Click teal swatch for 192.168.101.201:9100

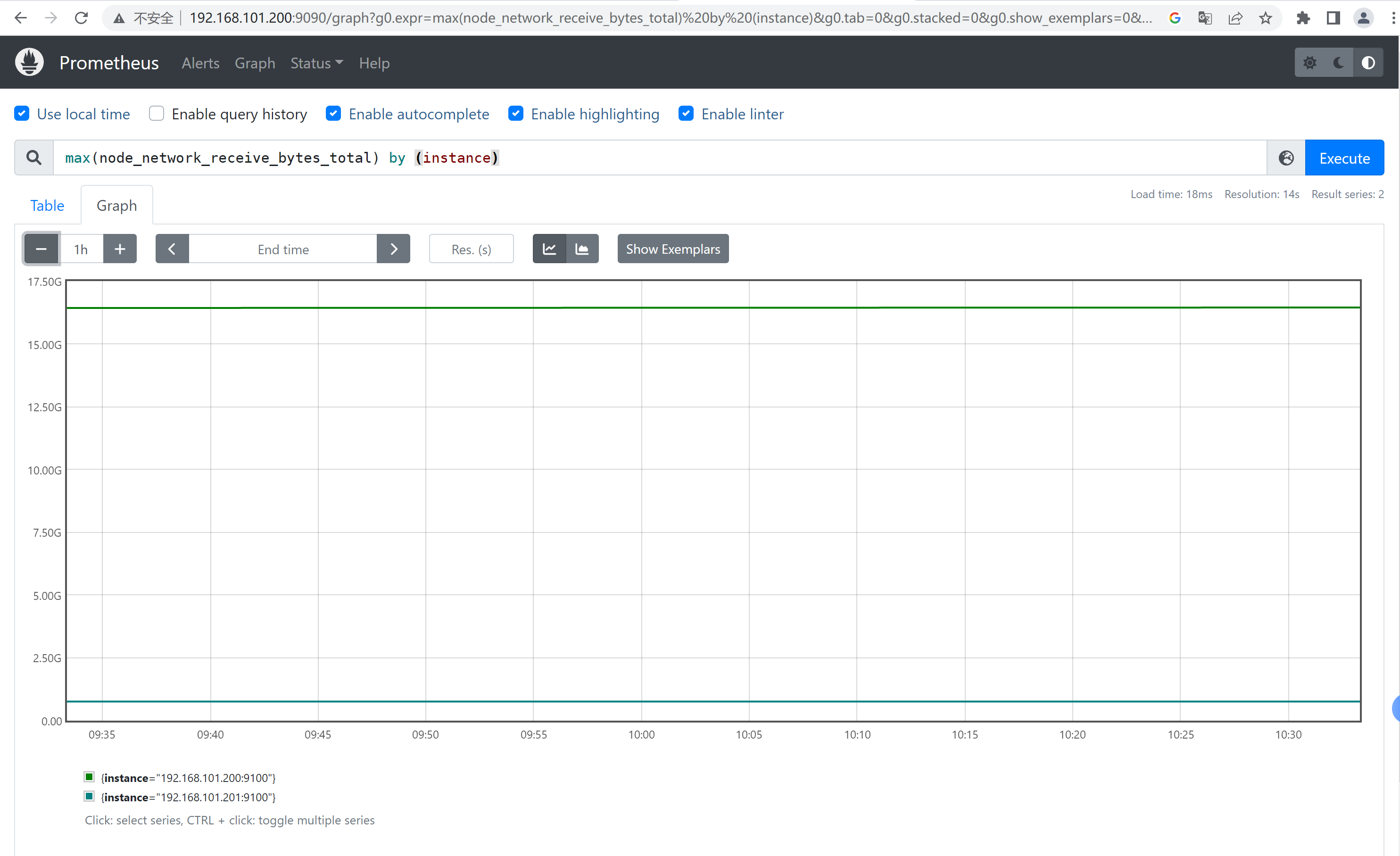pyautogui.click(x=89, y=796)
